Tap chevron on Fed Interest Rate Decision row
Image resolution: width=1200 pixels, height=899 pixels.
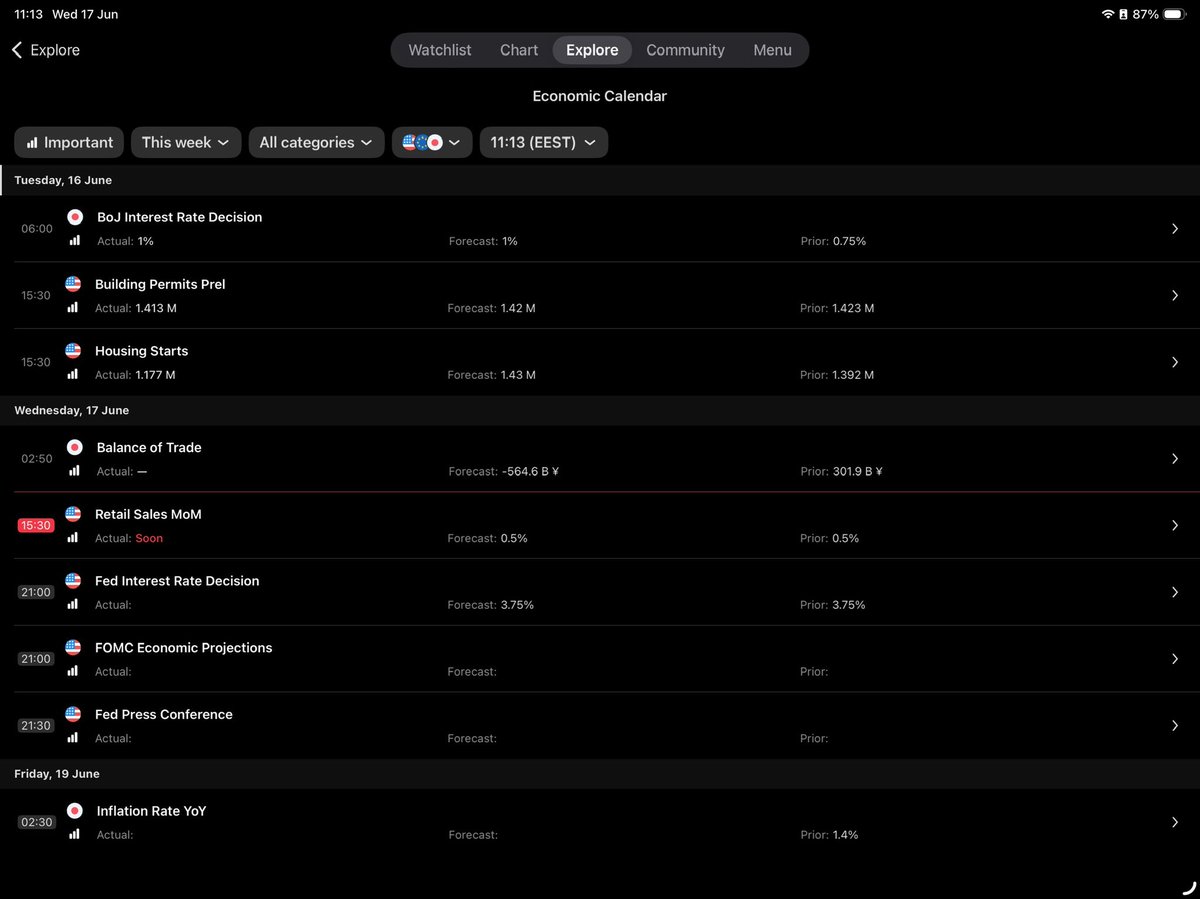[1175, 592]
